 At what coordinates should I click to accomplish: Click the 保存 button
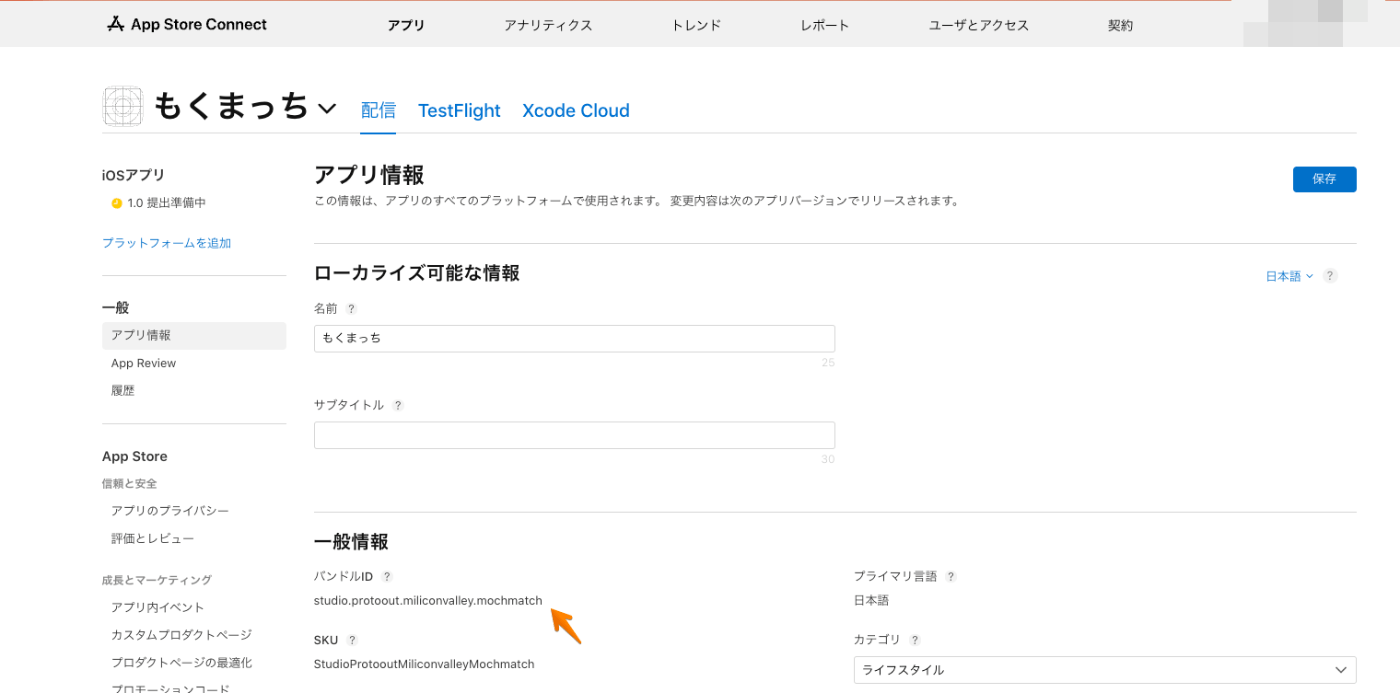click(x=1324, y=179)
